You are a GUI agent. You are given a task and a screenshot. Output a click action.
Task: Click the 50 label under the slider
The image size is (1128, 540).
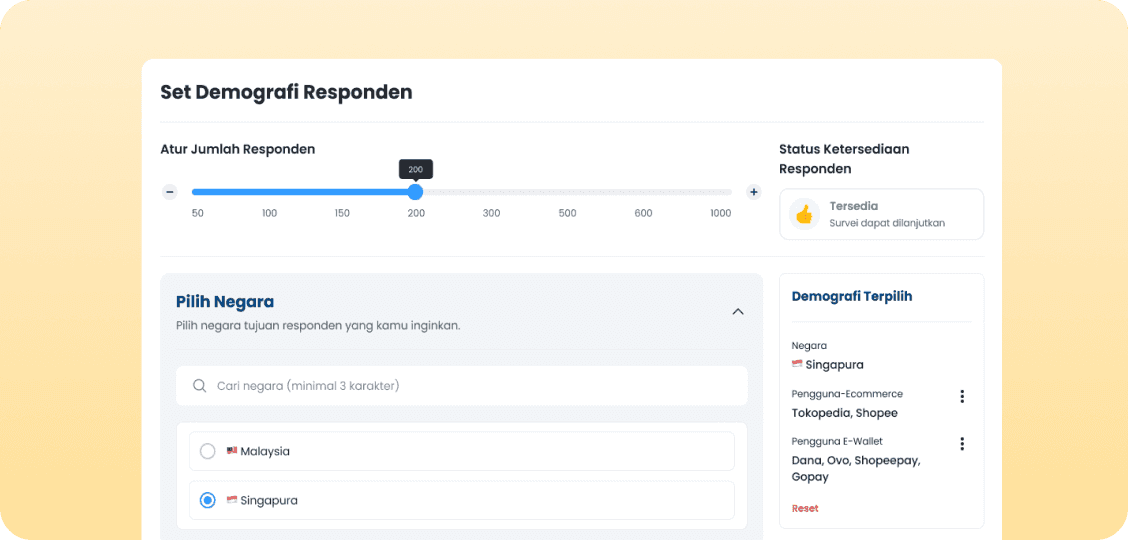pos(197,214)
